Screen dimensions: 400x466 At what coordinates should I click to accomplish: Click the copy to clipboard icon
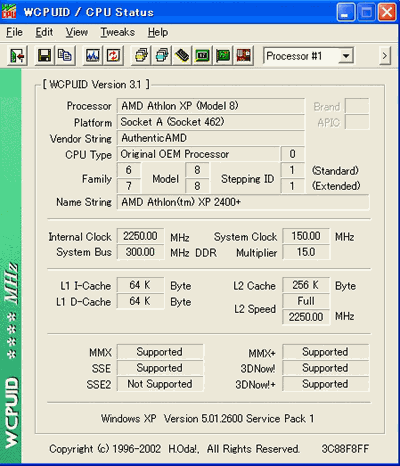[65, 56]
